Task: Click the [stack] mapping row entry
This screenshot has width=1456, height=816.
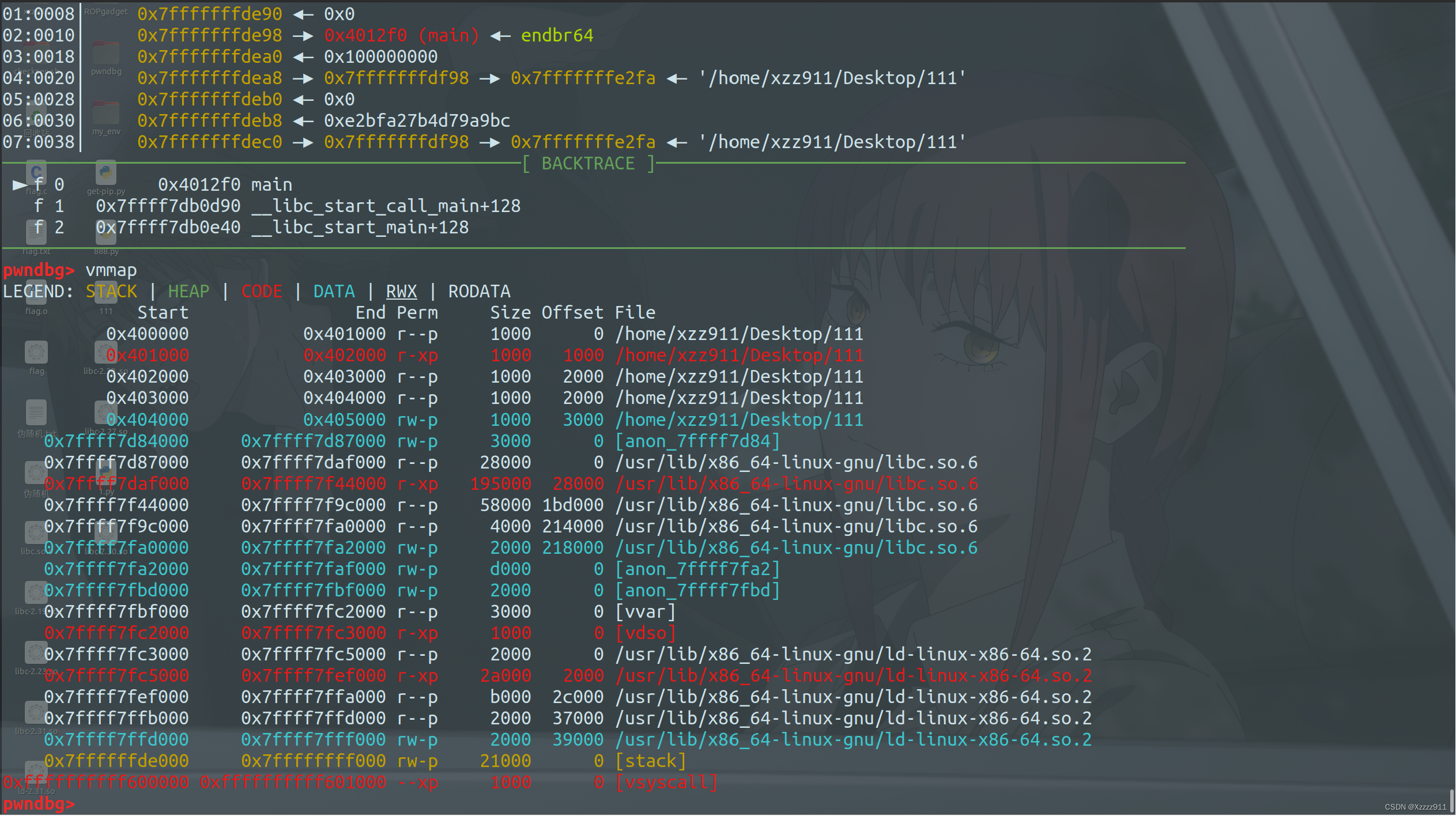Action: click(x=650, y=761)
